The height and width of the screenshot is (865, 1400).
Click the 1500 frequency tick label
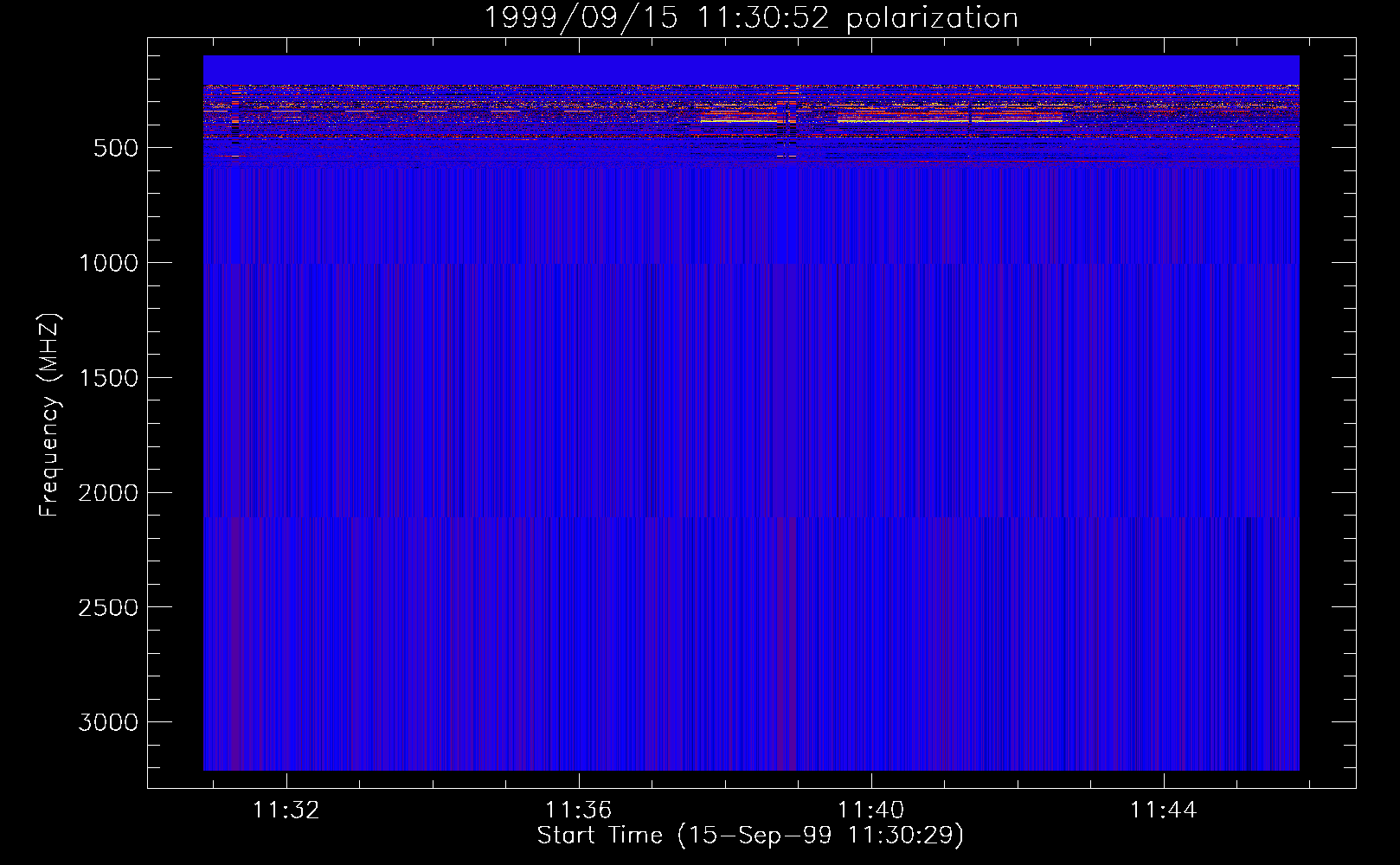point(108,378)
